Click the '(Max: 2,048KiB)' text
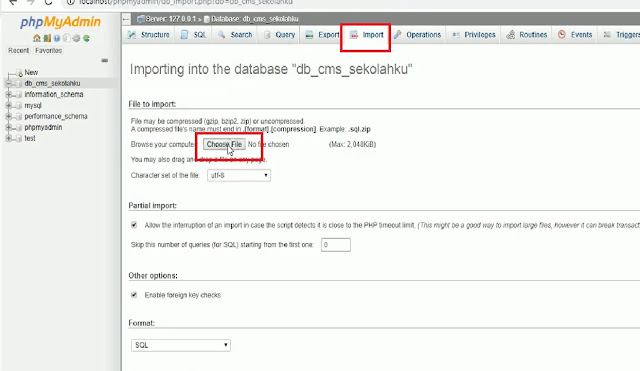Viewport: 640px width, 371px height. tap(352, 144)
